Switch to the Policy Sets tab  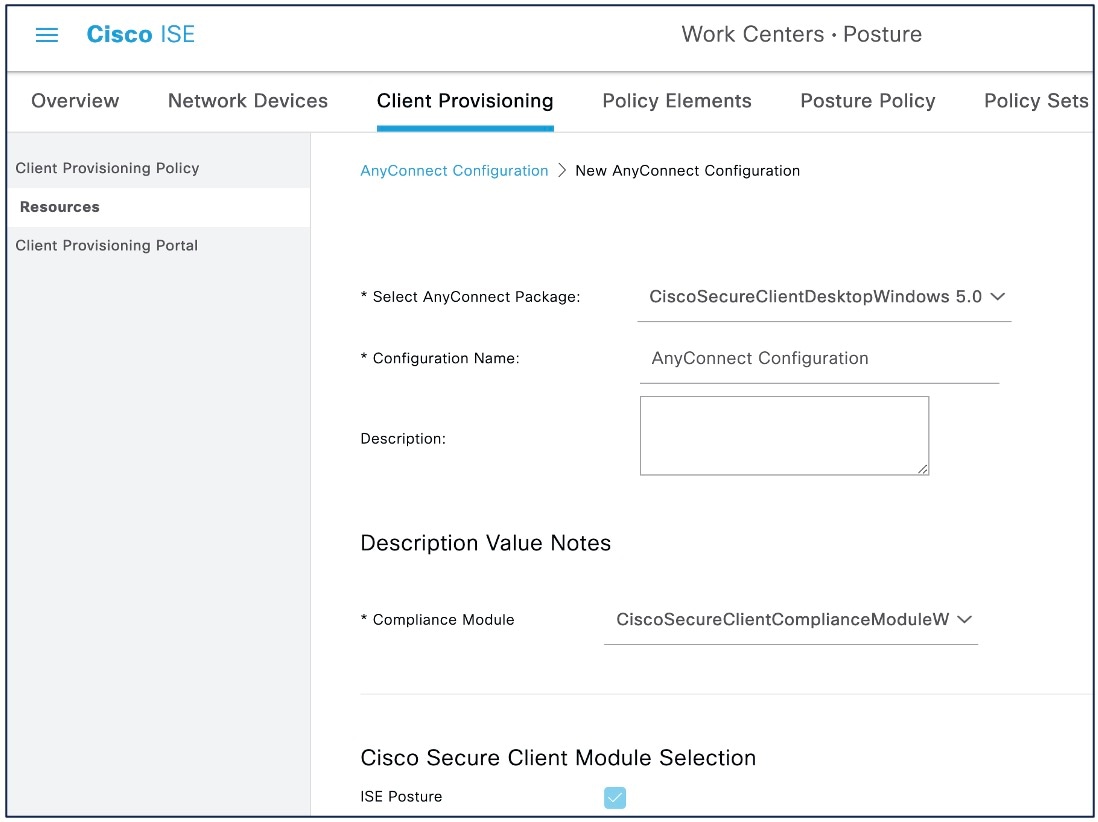click(x=1036, y=101)
